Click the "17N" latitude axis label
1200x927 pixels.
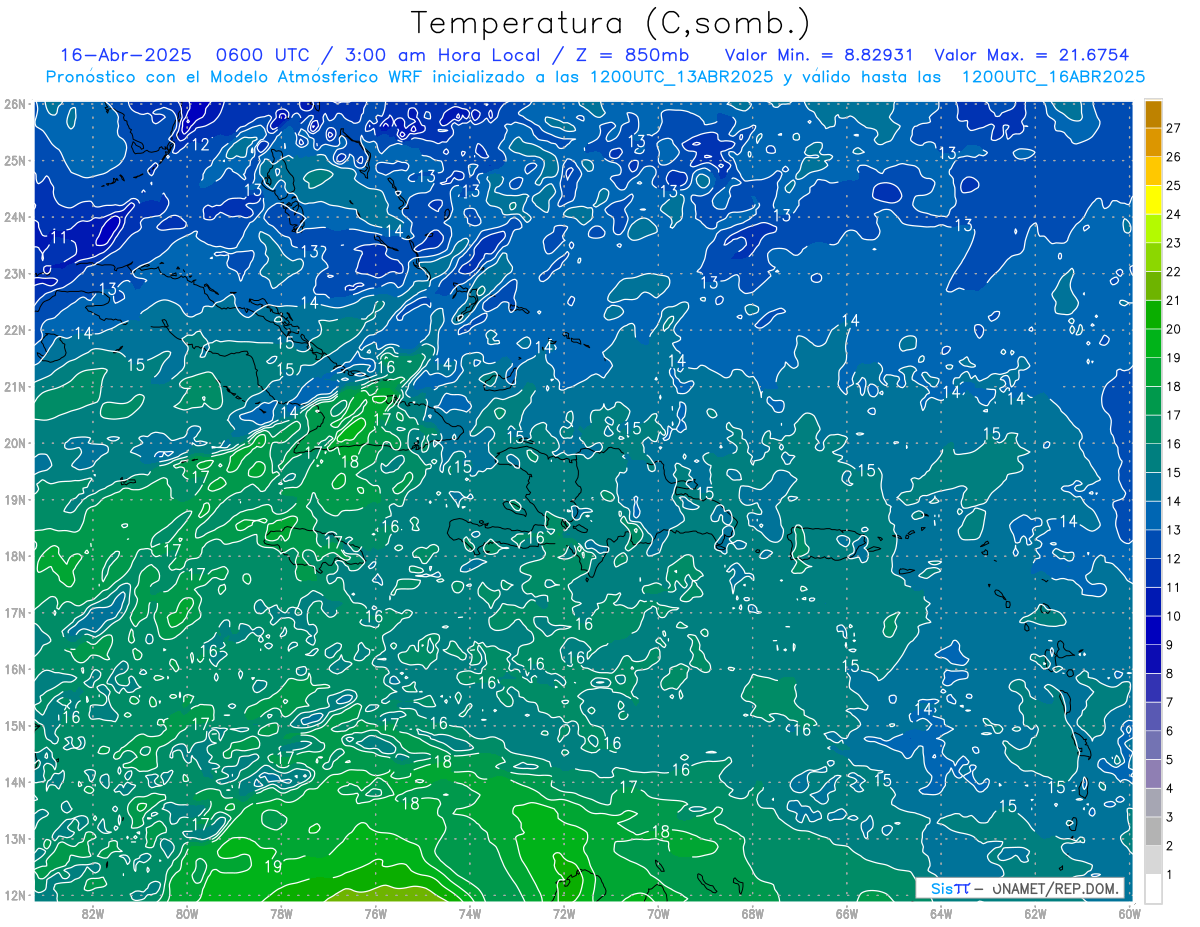15,612
